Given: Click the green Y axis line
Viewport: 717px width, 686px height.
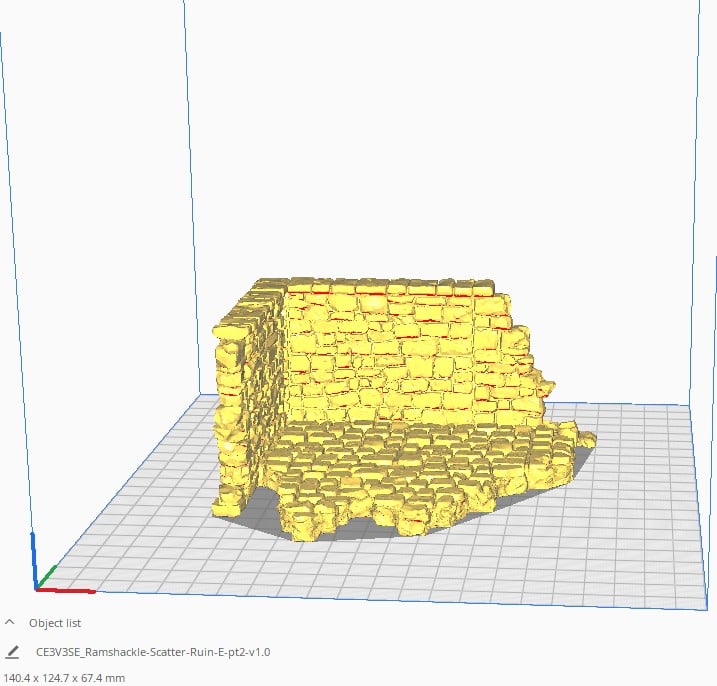Looking at the screenshot, I should 49,575.
